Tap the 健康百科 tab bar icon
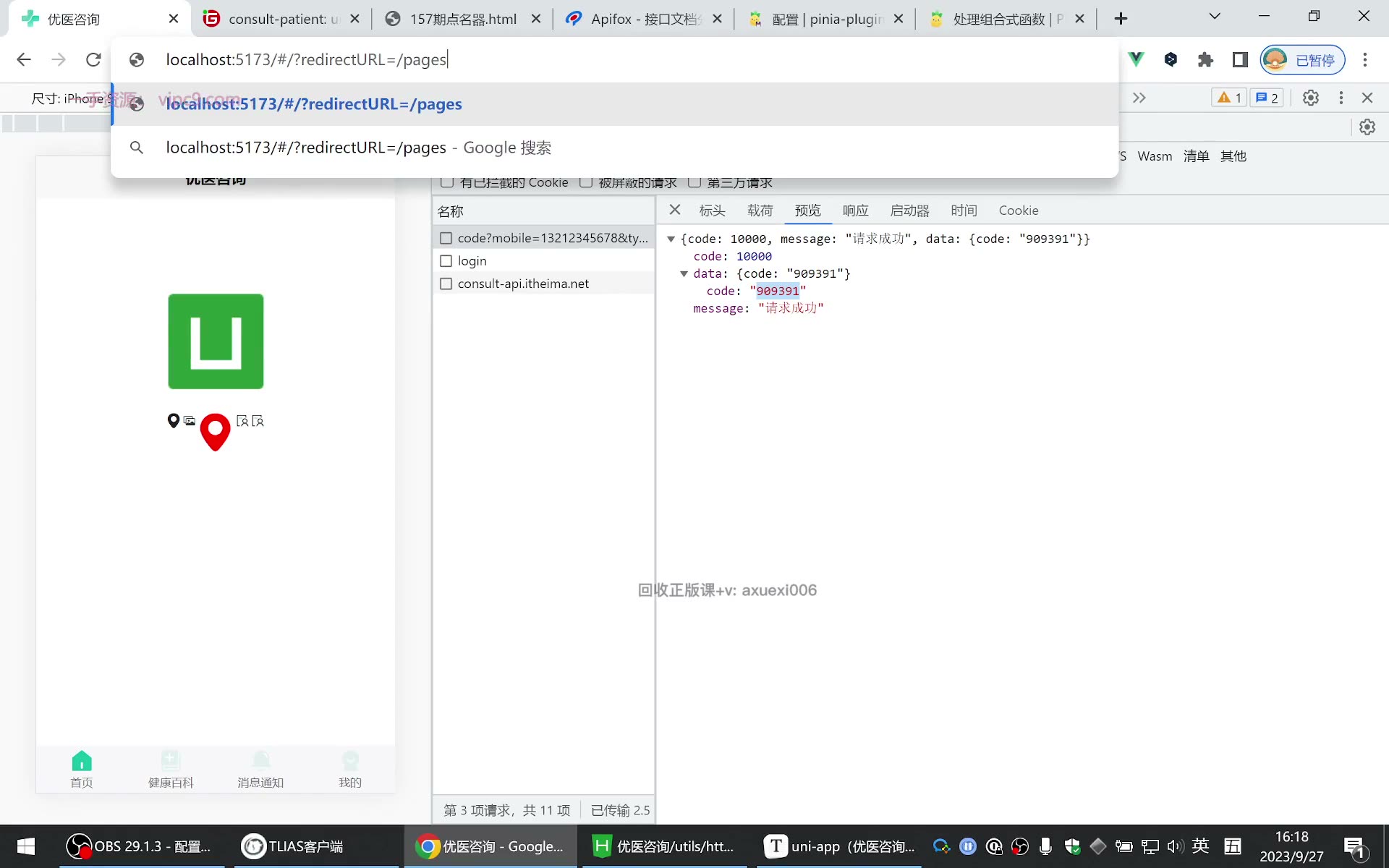The height and width of the screenshot is (868, 1389). point(171,761)
